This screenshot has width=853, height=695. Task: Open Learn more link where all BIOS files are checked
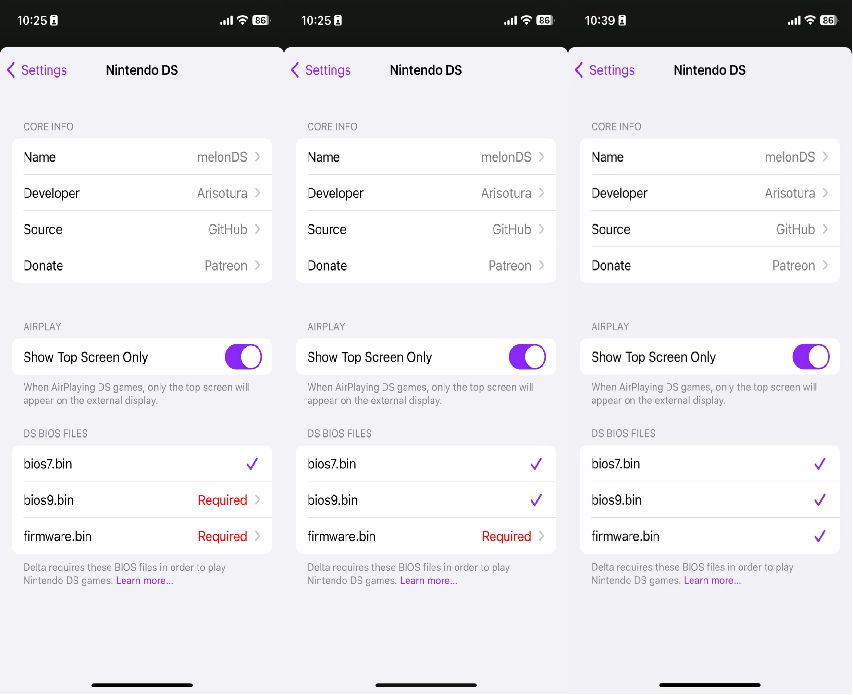712,580
